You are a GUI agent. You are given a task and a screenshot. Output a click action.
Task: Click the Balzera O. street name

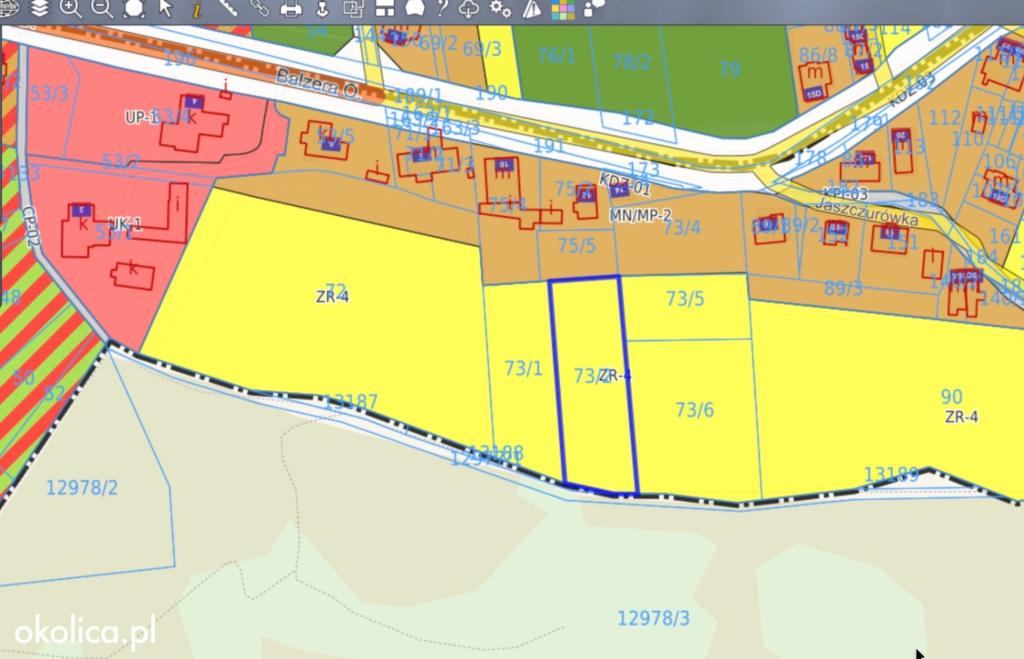tap(317, 83)
